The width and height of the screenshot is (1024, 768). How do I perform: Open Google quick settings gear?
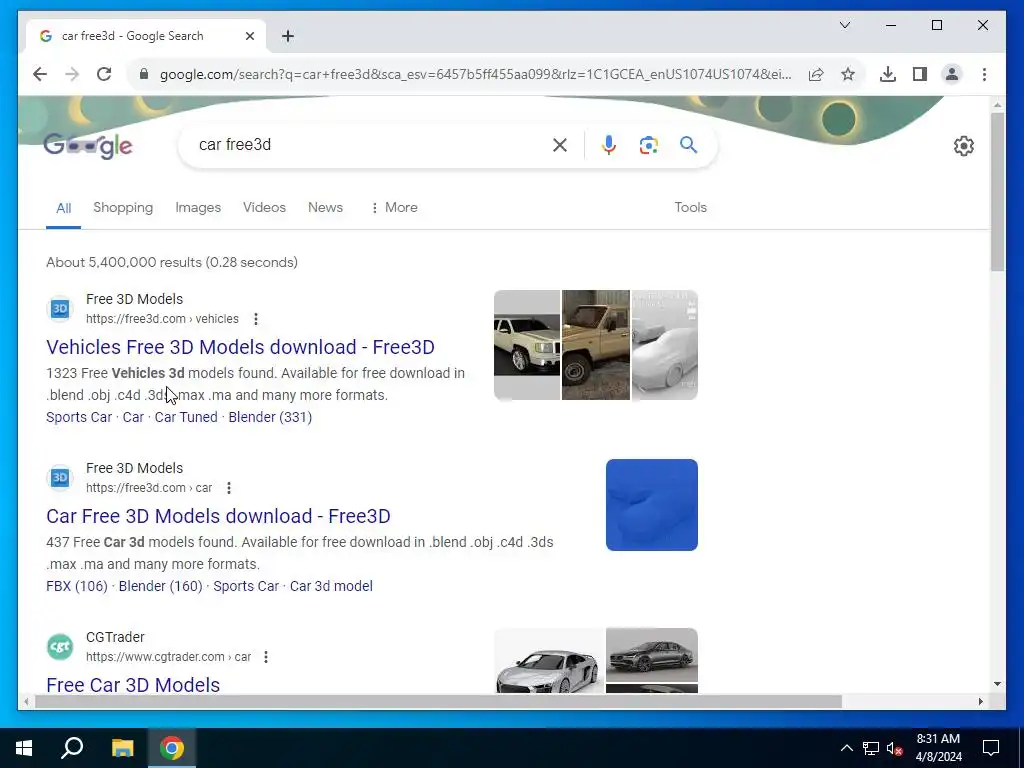coord(963,146)
